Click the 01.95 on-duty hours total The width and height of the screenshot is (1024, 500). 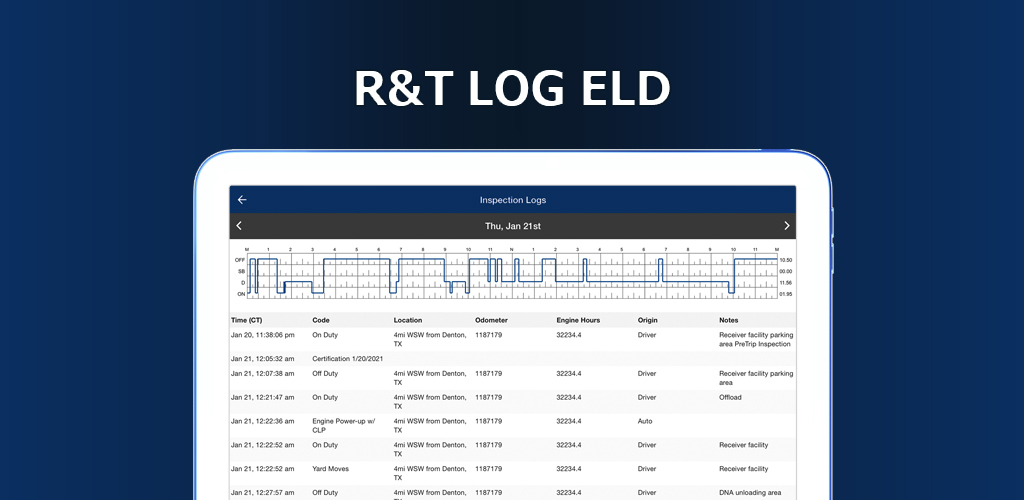pyautogui.click(x=786, y=294)
